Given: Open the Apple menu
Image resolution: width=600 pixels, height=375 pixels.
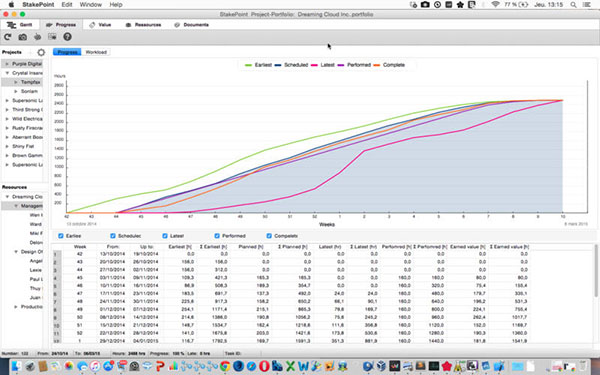Looking at the screenshot, I should (11, 5).
